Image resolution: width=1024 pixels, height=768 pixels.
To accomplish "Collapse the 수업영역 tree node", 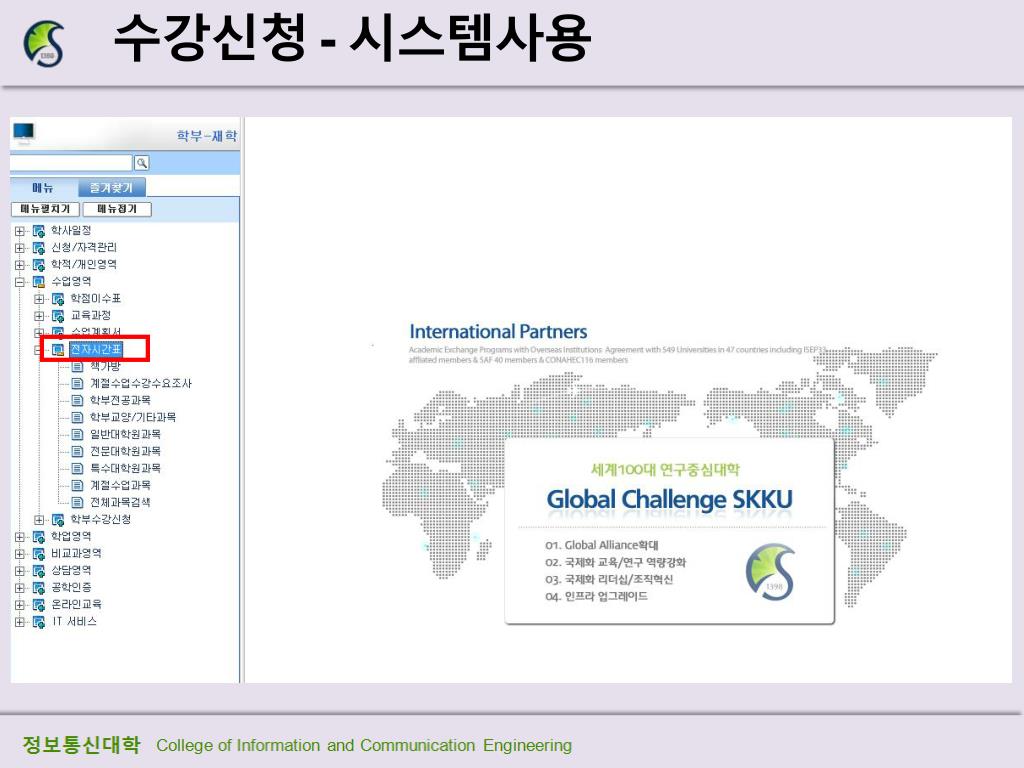I will click(x=20, y=281).
